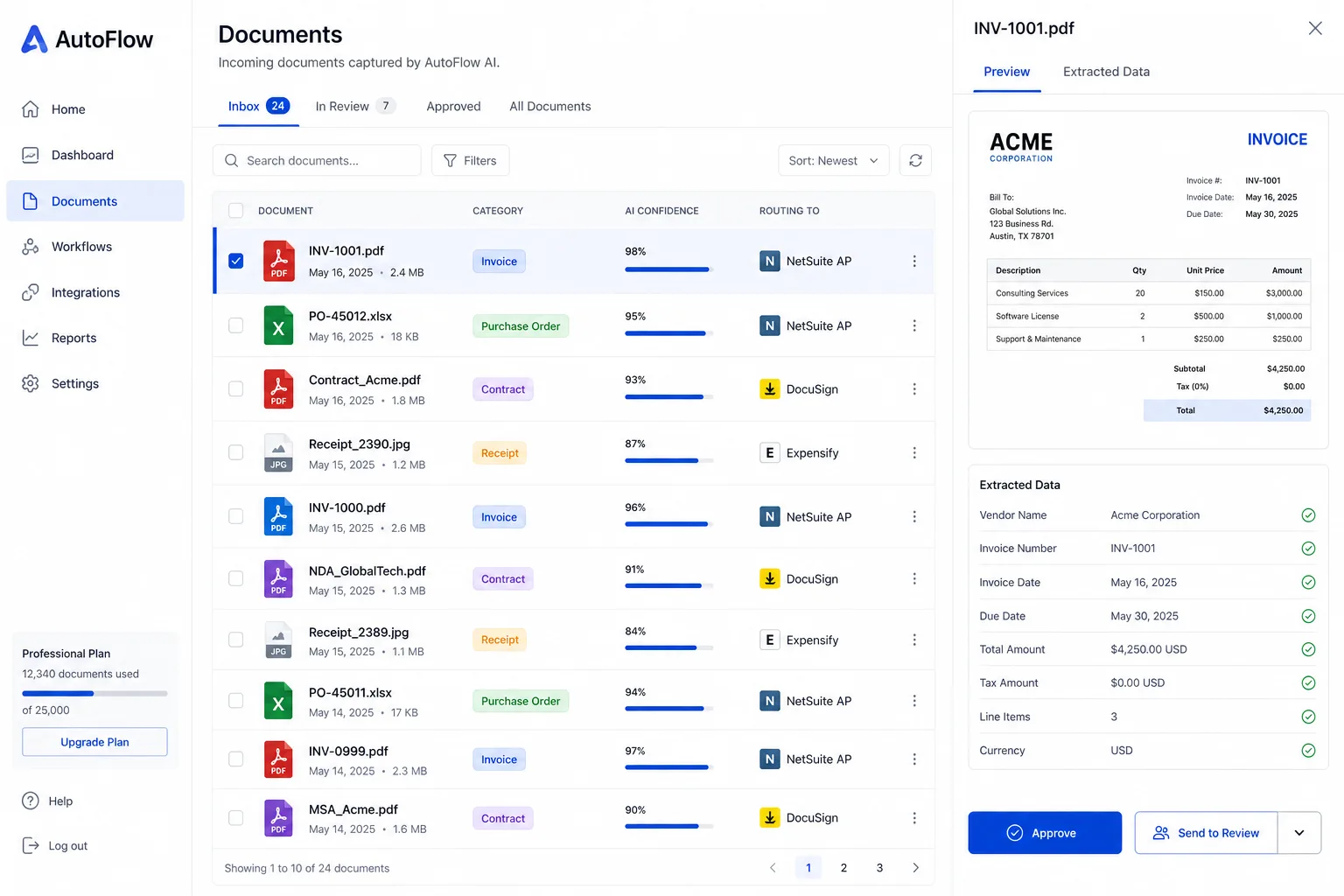Click the Approve button

coord(1045,833)
